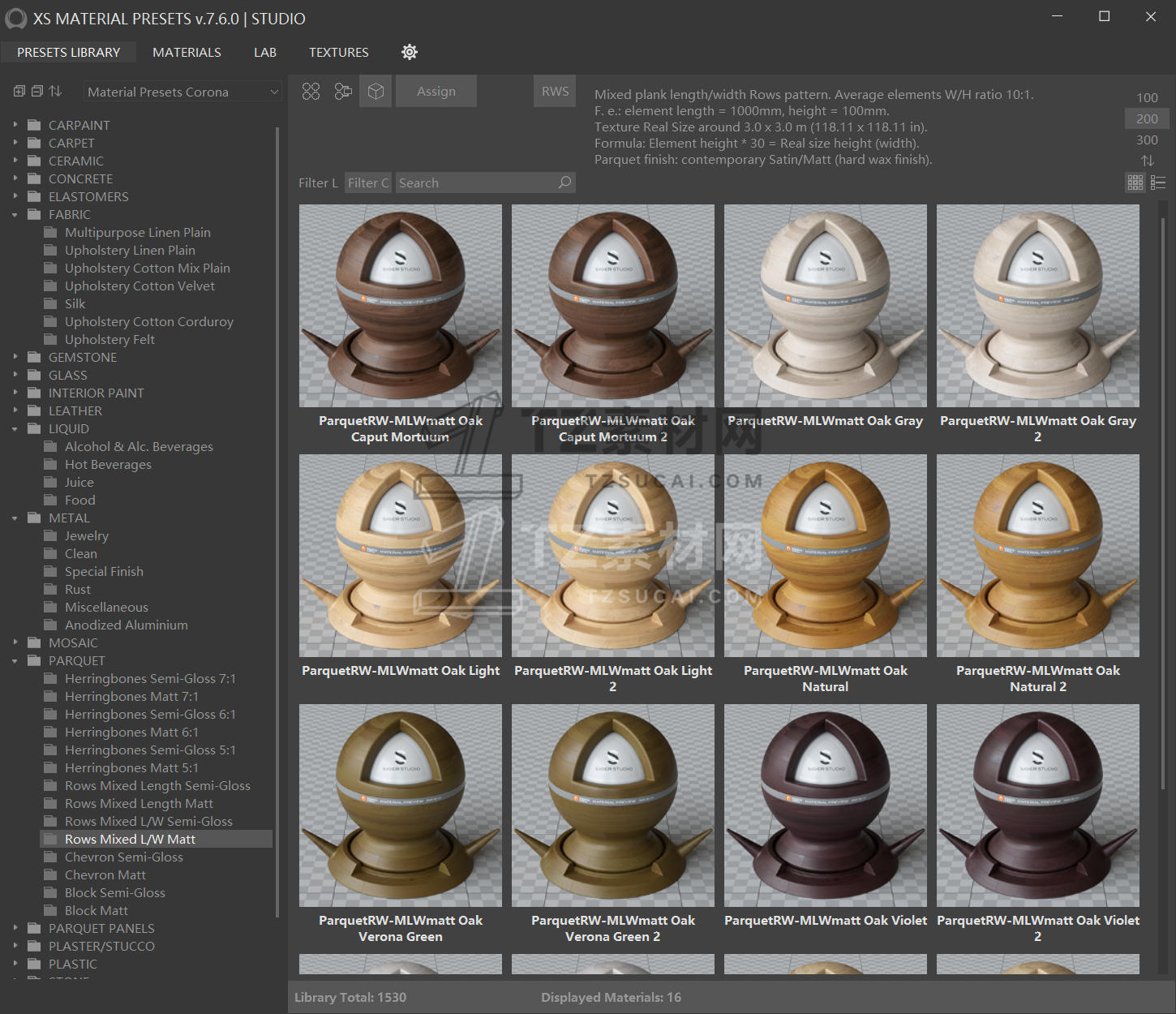Click the Assign button
1176x1014 pixels.
[x=436, y=92]
